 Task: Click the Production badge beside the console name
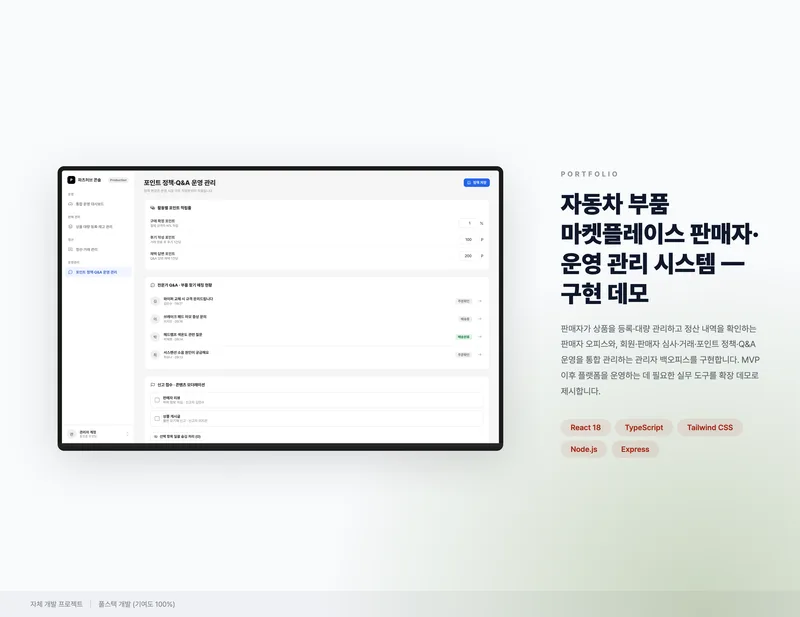tap(118, 180)
